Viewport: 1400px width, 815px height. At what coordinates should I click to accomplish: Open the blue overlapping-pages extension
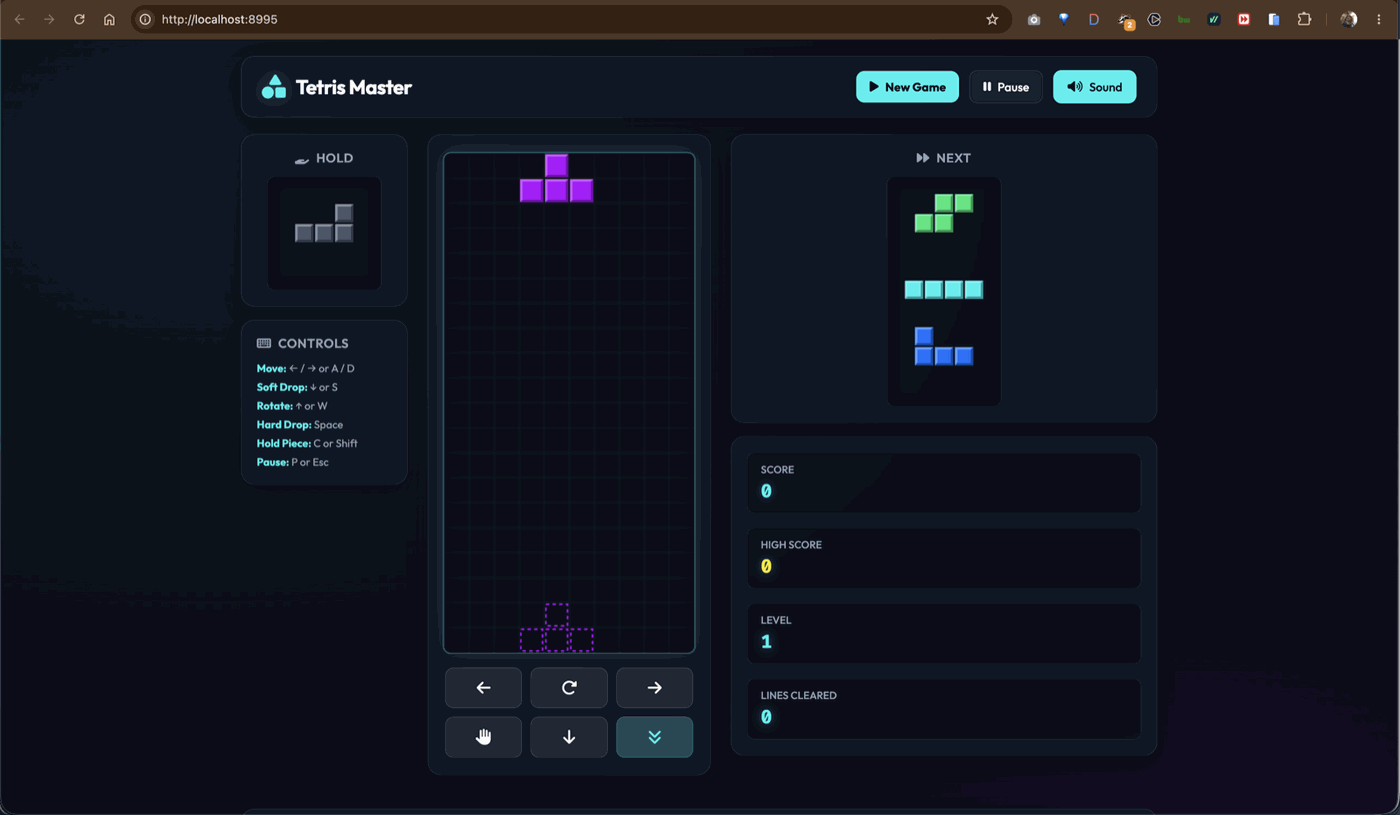pos(1274,19)
